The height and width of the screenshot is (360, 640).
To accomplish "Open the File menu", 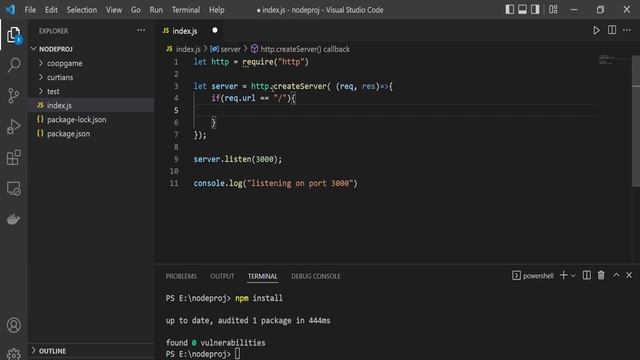I will tap(30, 10).
